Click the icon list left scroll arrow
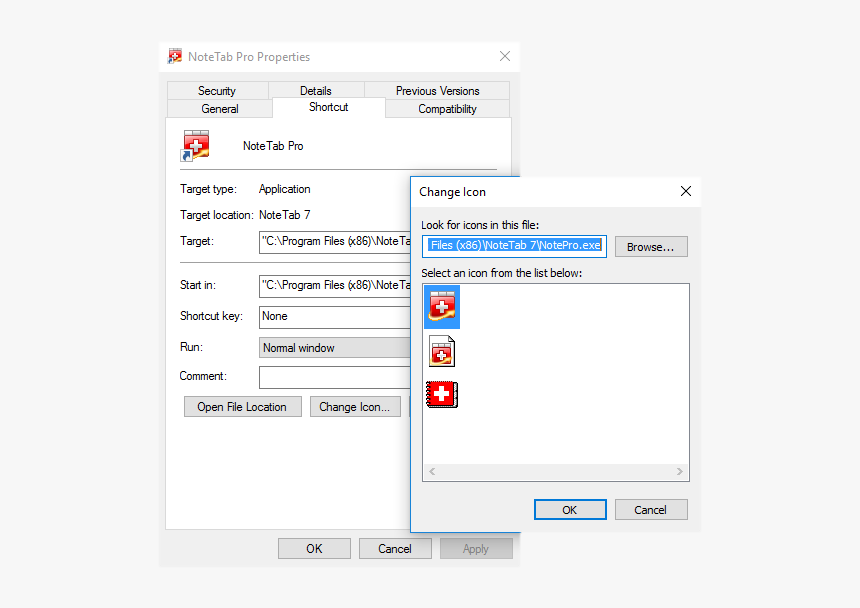860x608 pixels. [x=432, y=471]
